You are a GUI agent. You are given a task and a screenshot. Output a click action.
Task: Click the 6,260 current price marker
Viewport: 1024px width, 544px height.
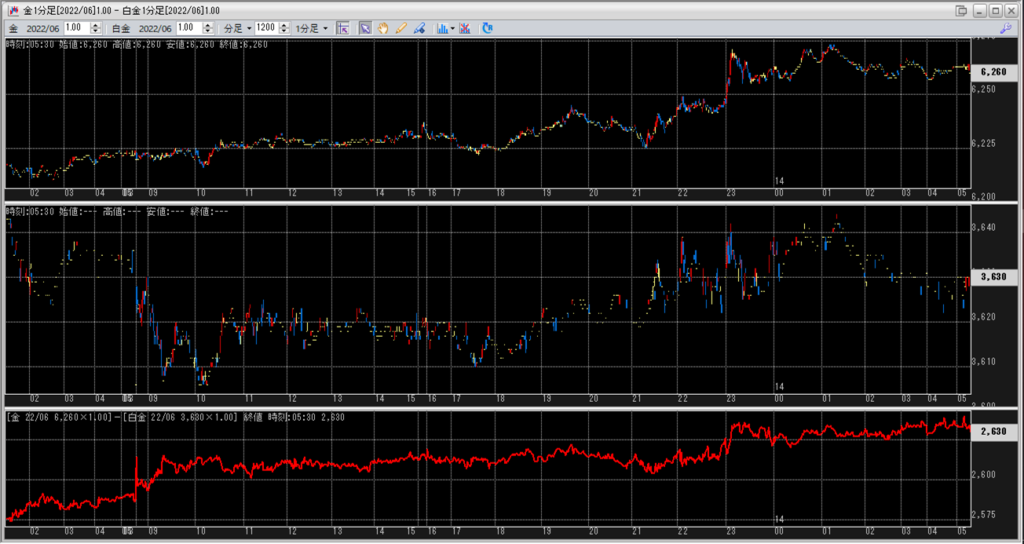[992, 72]
